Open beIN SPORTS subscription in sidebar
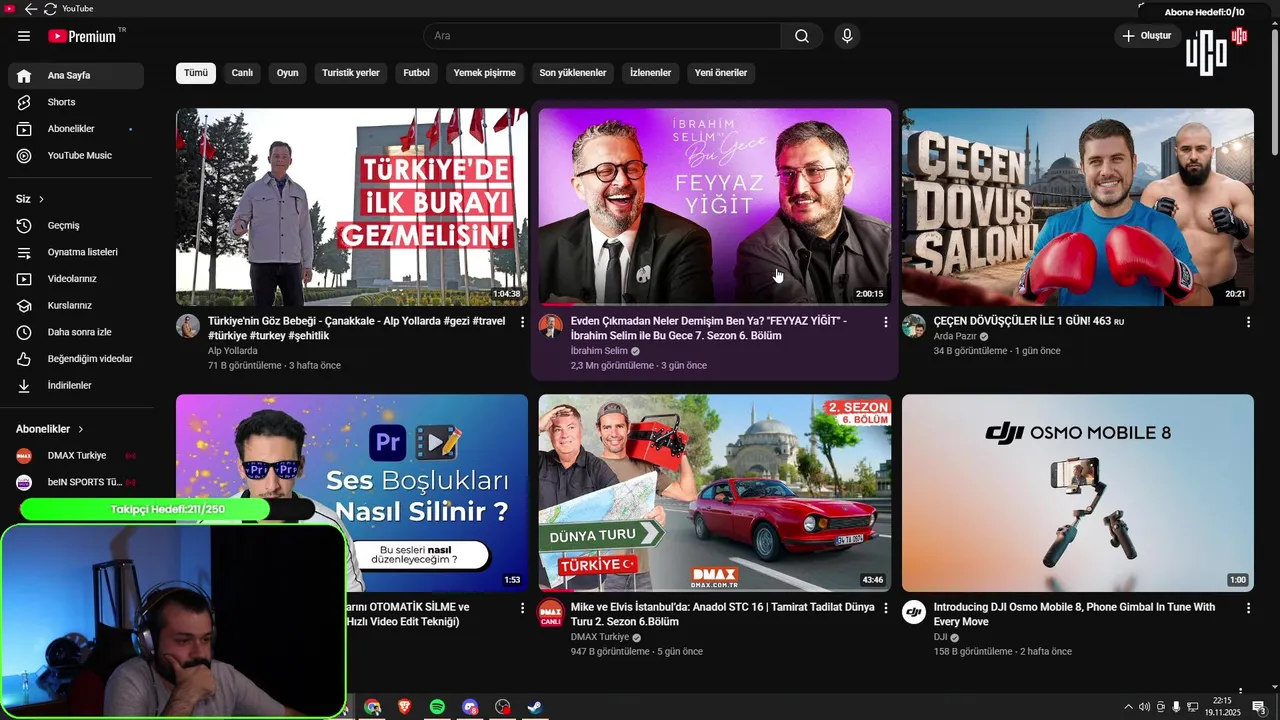Screen dimensions: 1280x720 click(x=76, y=482)
